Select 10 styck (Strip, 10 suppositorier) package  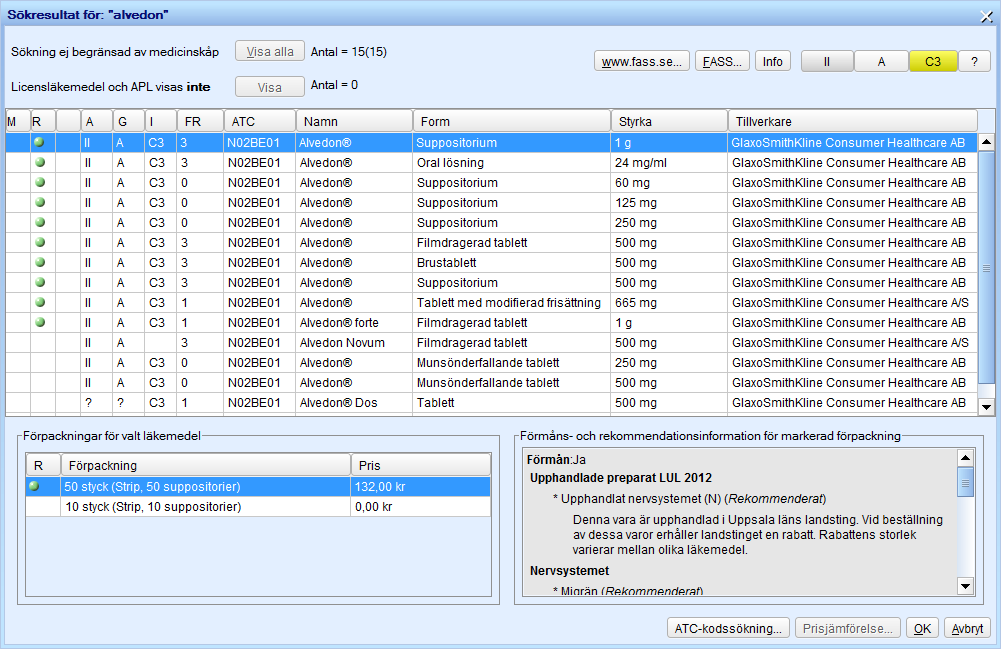click(x=259, y=507)
